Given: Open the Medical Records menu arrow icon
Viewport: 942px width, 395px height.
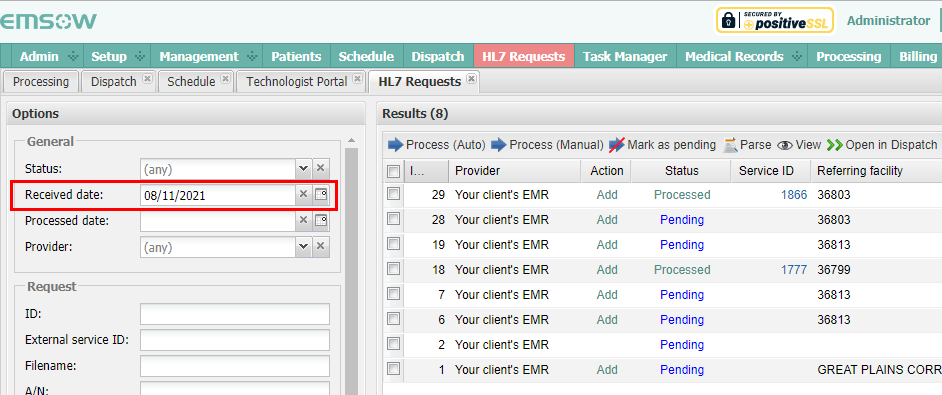Looking at the screenshot, I should click(x=797, y=57).
